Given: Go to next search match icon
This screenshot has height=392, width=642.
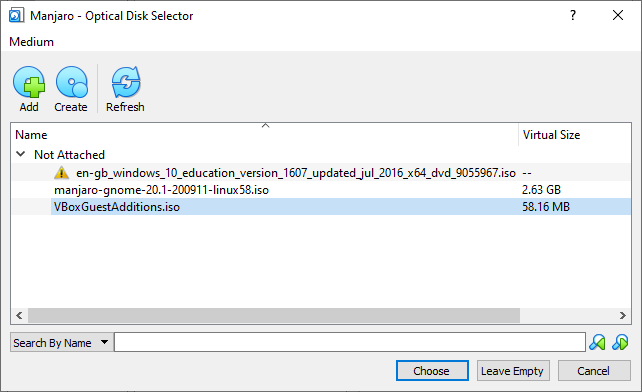Looking at the screenshot, I should [x=620, y=342].
